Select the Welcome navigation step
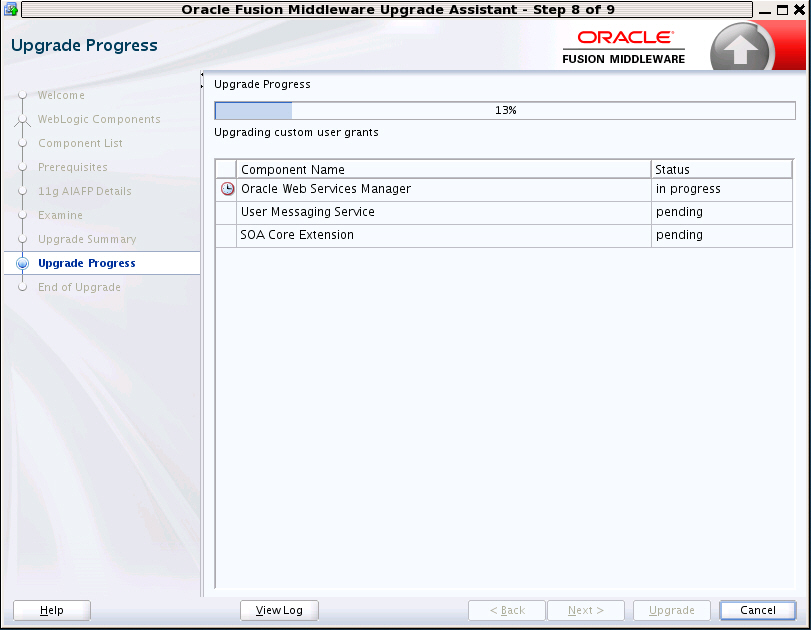The image size is (811, 630). (61, 95)
